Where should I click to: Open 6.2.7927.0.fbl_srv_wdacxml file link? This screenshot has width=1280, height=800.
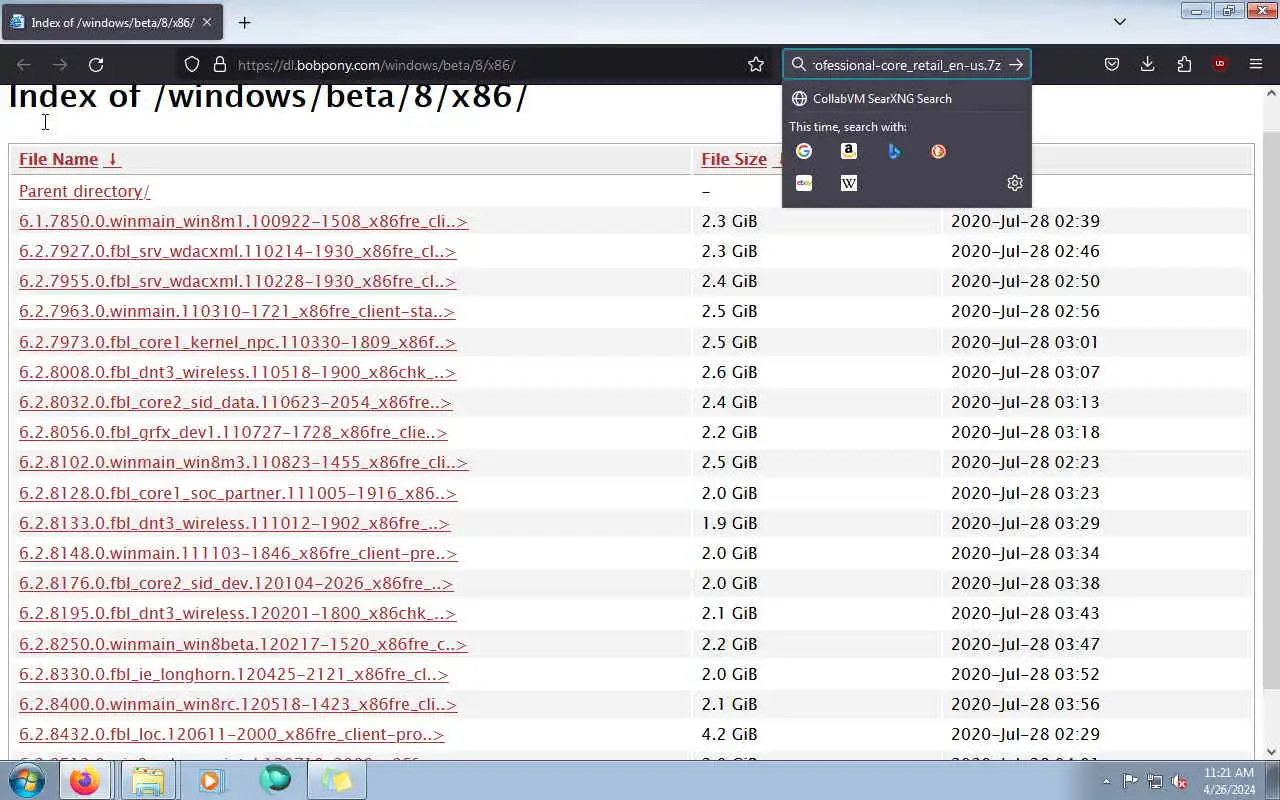click(x=237, y=251)
